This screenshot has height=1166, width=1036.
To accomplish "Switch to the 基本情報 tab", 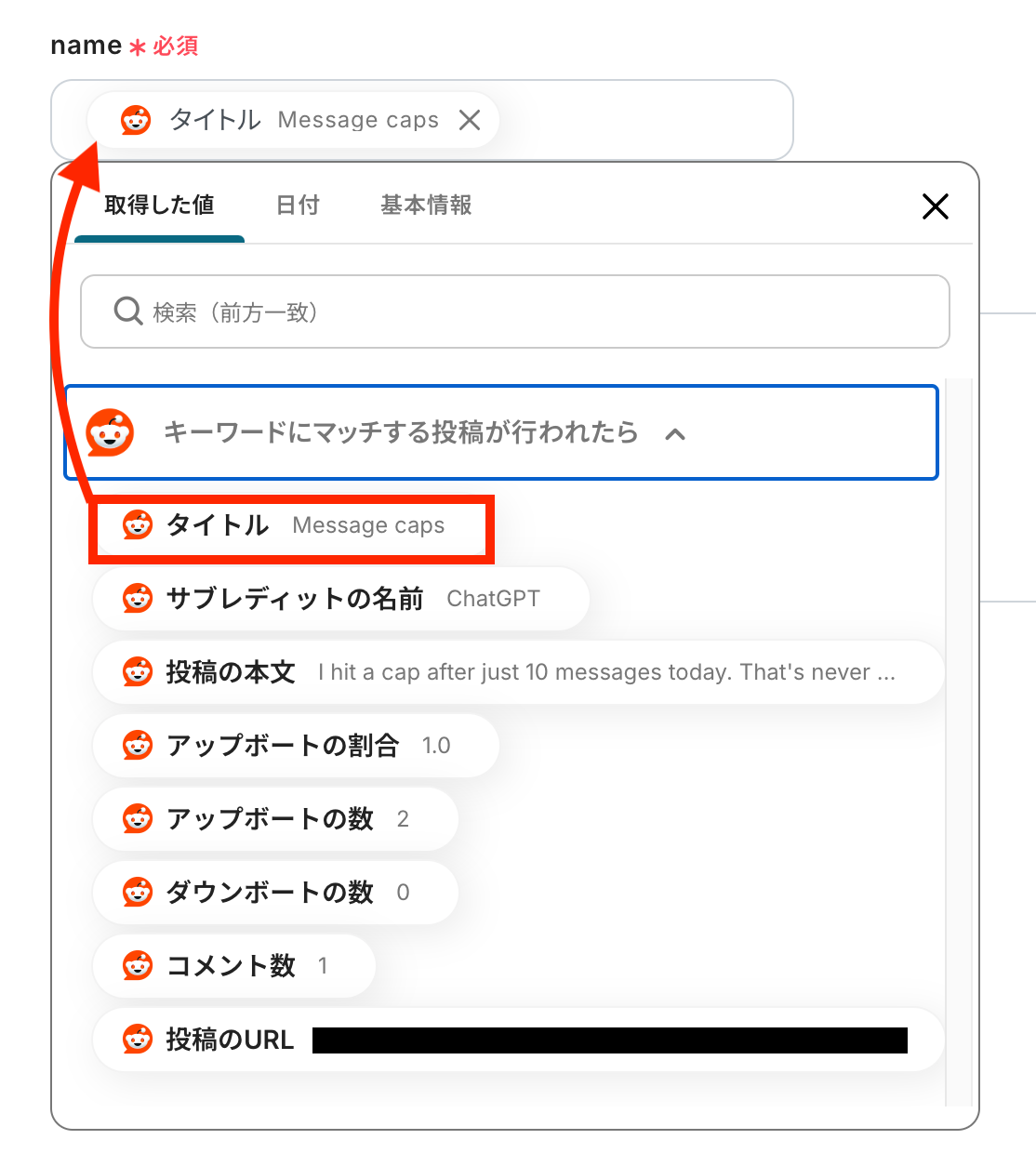I will tap(426, 205).
